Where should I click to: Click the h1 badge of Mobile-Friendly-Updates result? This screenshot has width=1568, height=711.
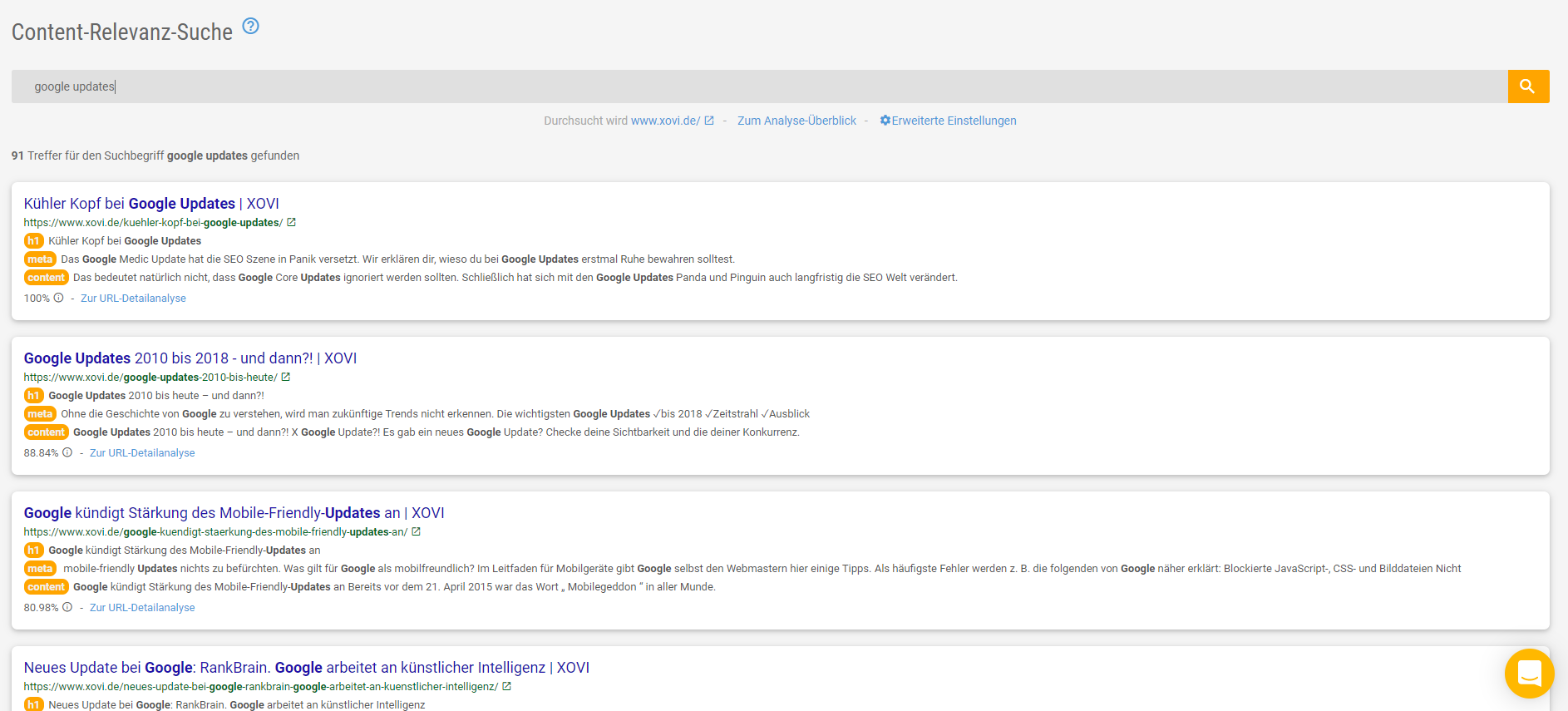point(33,551)
